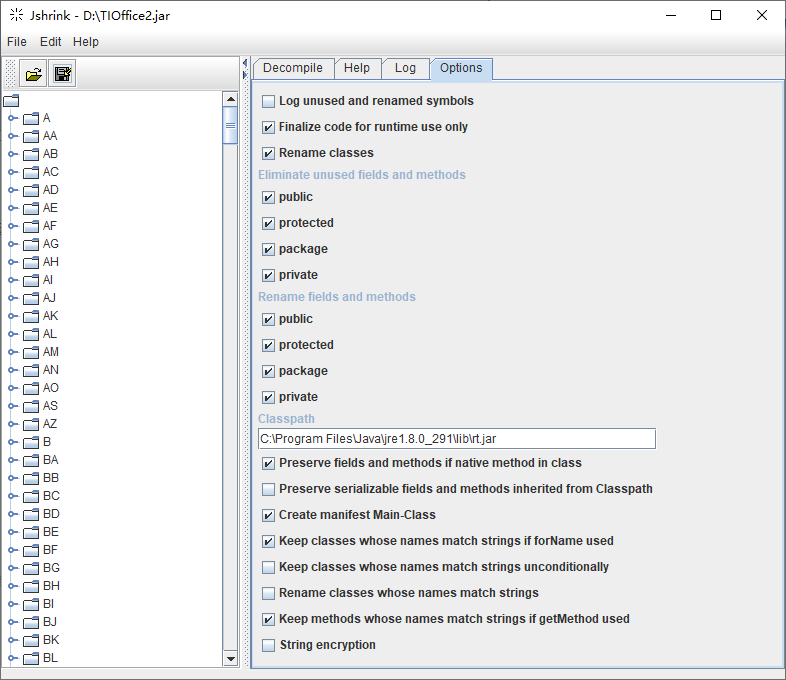786x680 pixels.
Task: Toggle Preserve fields if native method in class
Action: 268,464
